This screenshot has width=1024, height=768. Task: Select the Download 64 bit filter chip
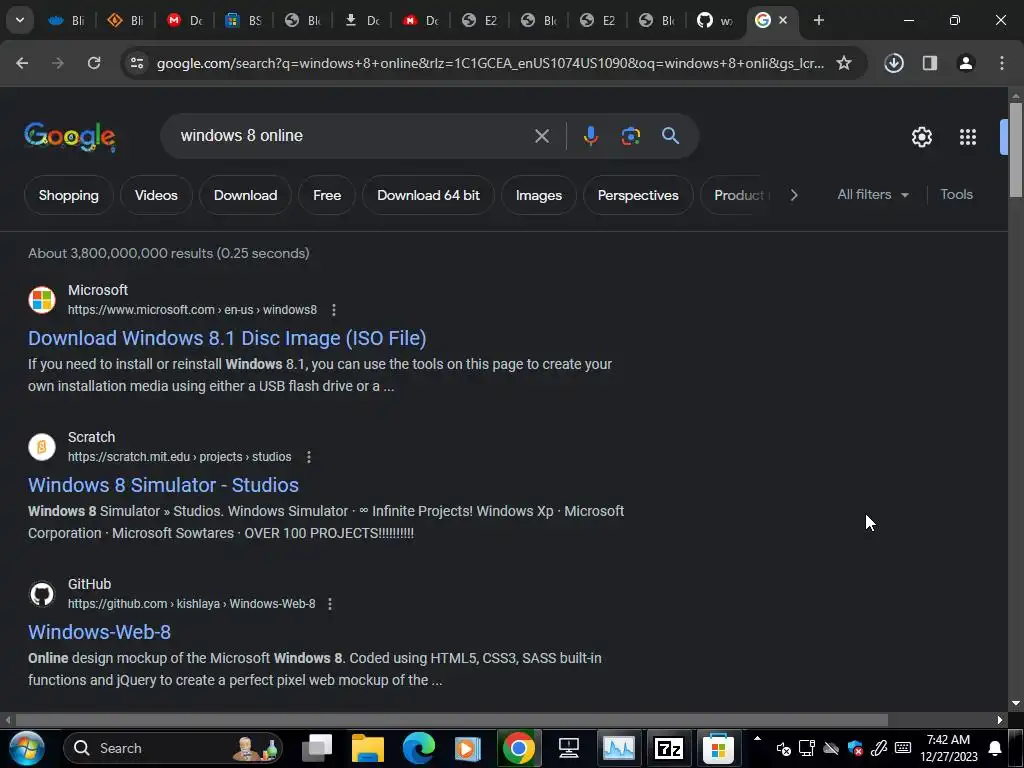tap(428, 195)
